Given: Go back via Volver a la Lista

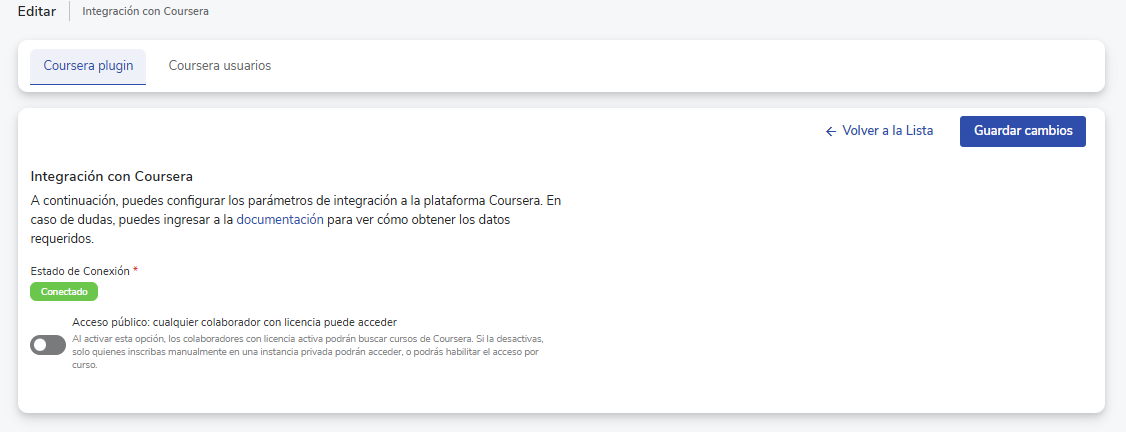Looking at the screenshot, I should pyautogui.click(x=887, y=131).
